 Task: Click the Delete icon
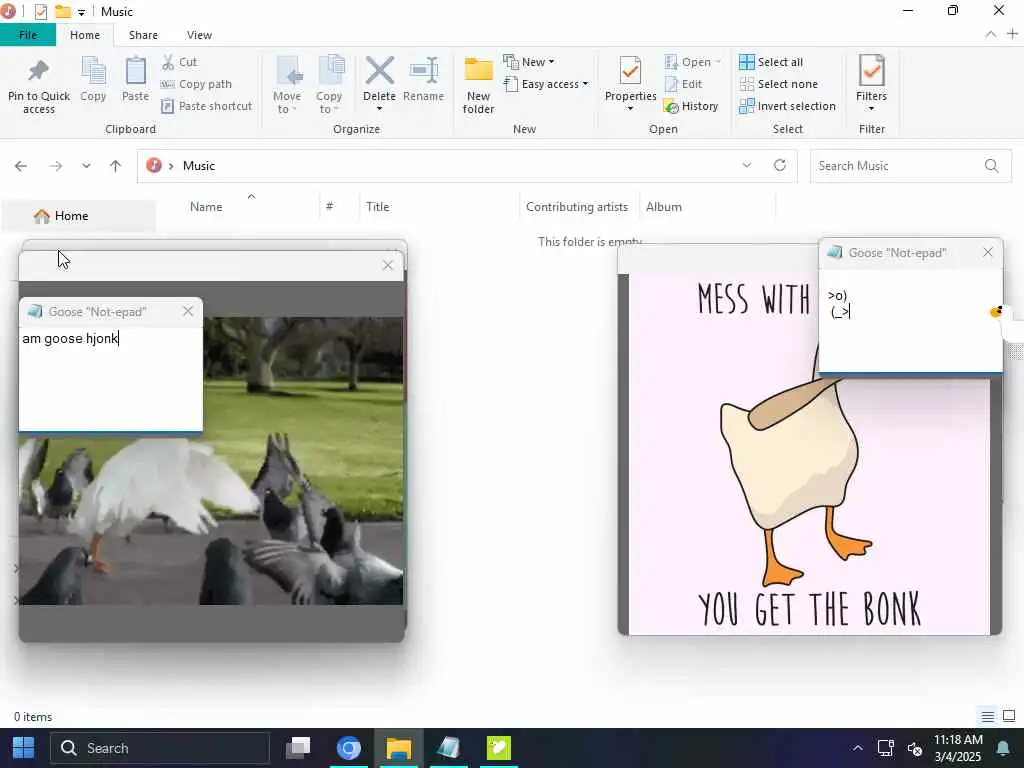coord(379,71)
